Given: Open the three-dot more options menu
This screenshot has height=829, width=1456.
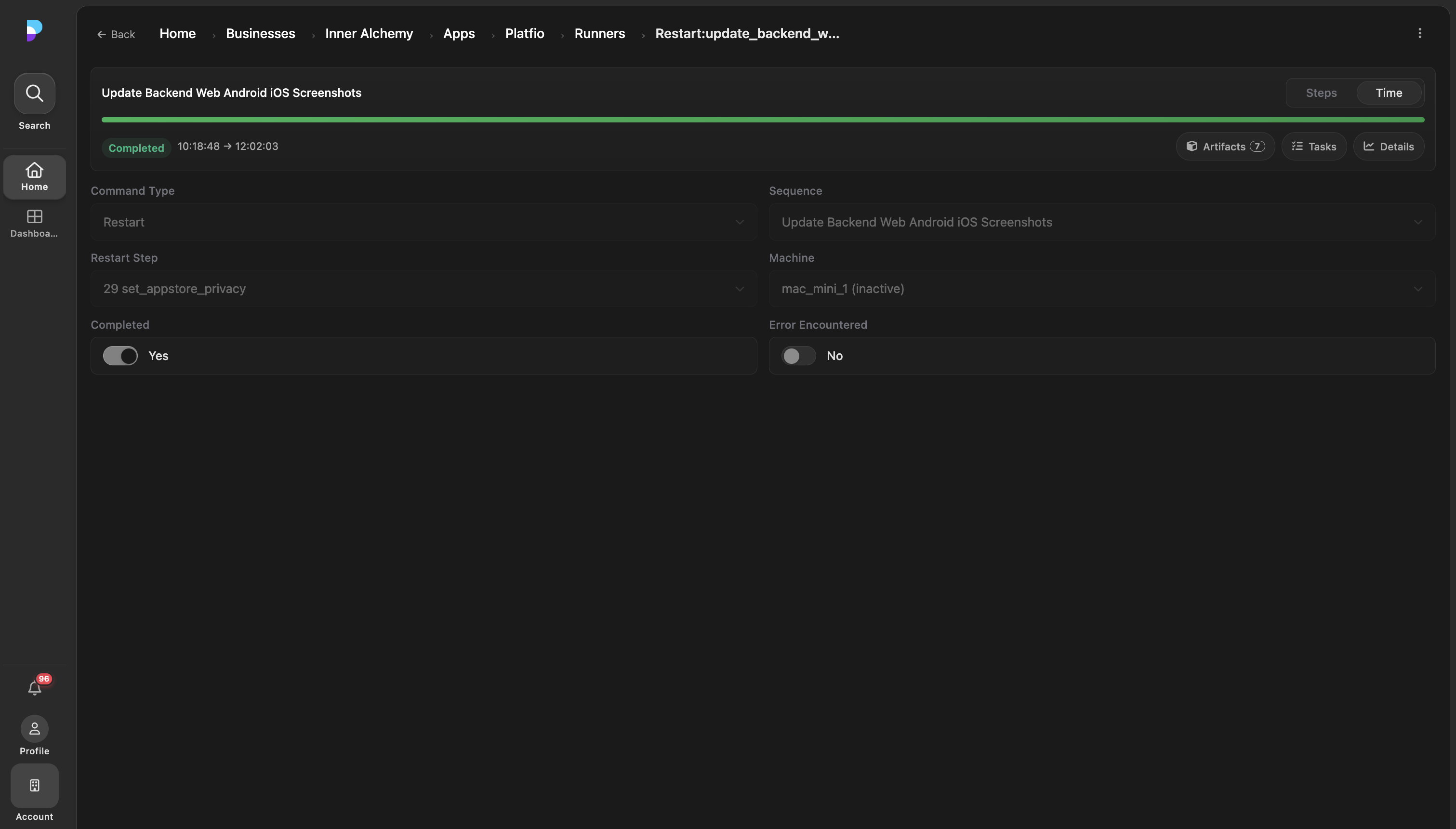Looking at the screenshot, I should pos(1419,33).
